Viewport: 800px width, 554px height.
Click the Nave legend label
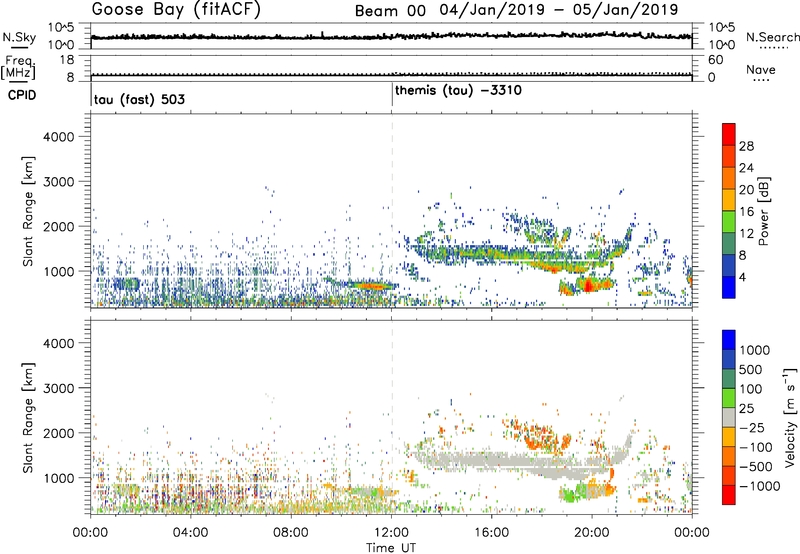click(x=761, y=70)
